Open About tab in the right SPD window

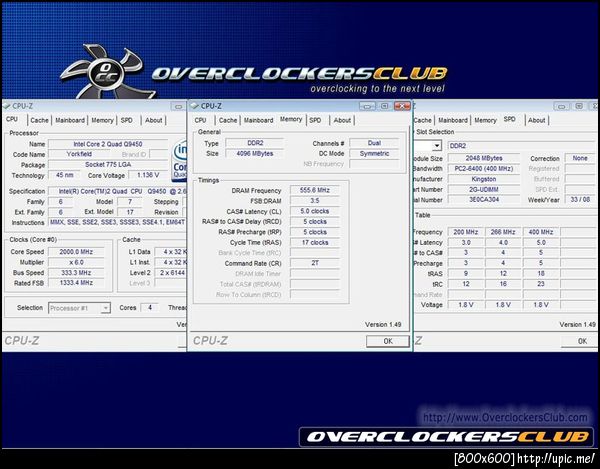(x=536, y=120)
